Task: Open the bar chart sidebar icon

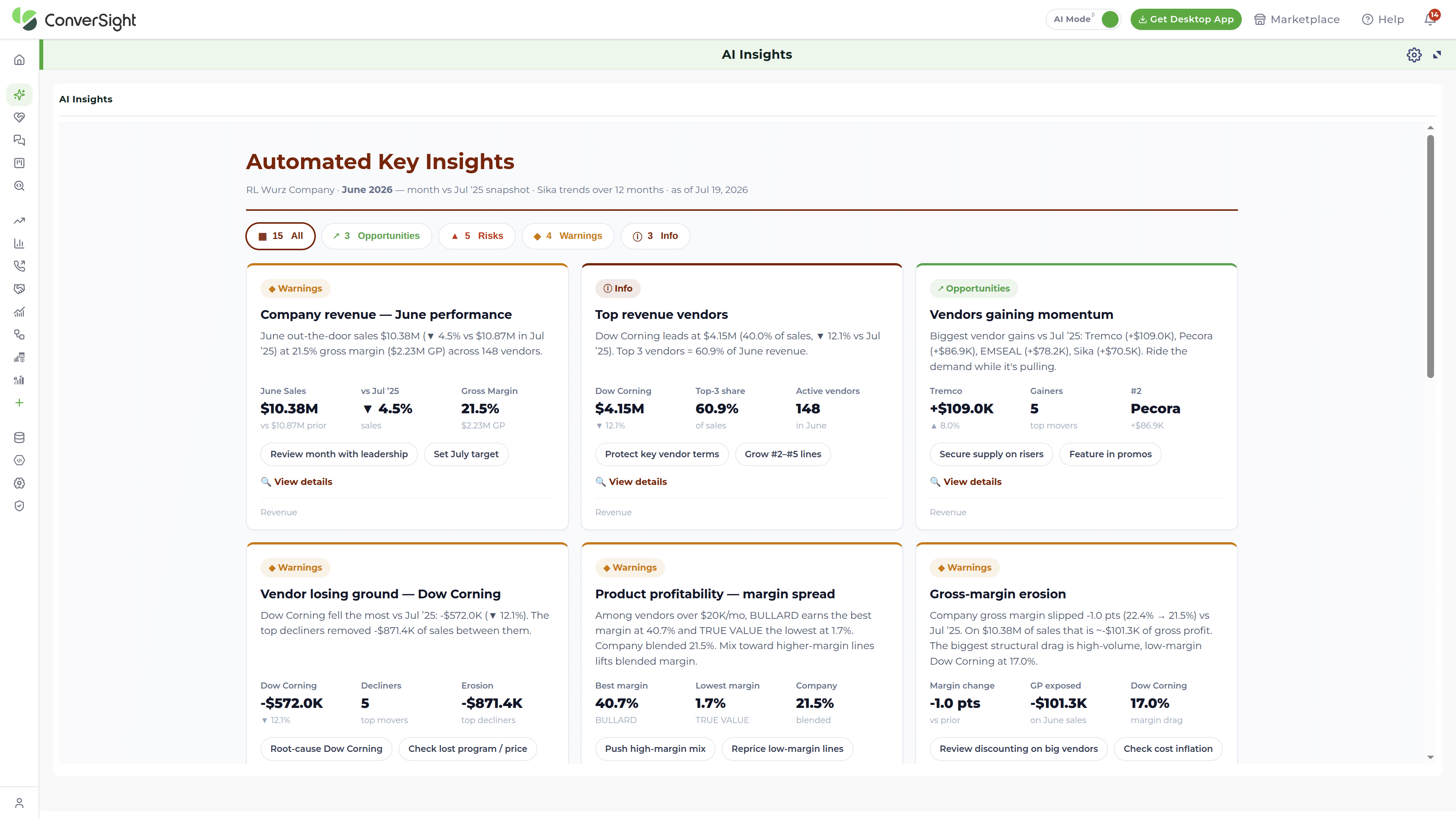Action: coord(19,243)
